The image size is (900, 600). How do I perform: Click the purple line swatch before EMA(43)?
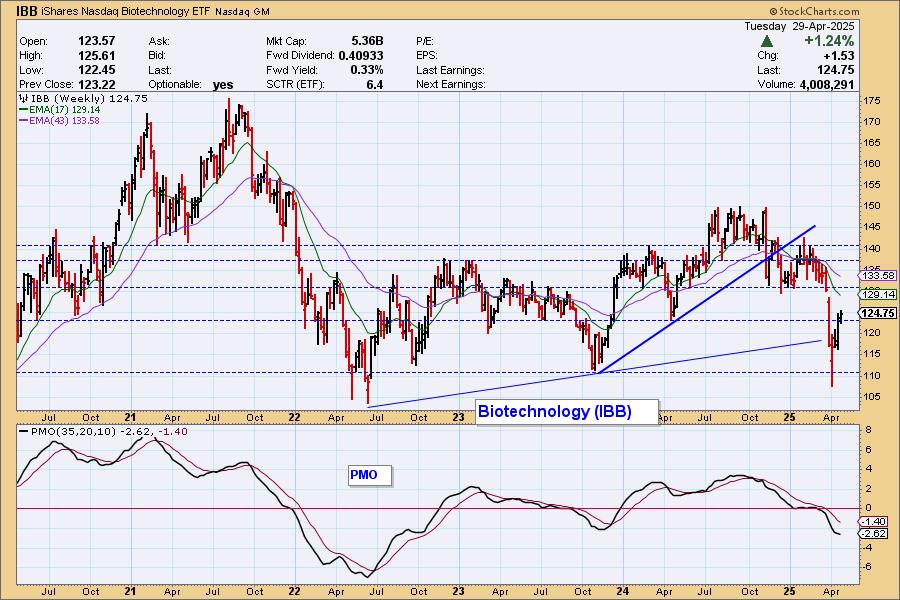click(x=24, y=121)
